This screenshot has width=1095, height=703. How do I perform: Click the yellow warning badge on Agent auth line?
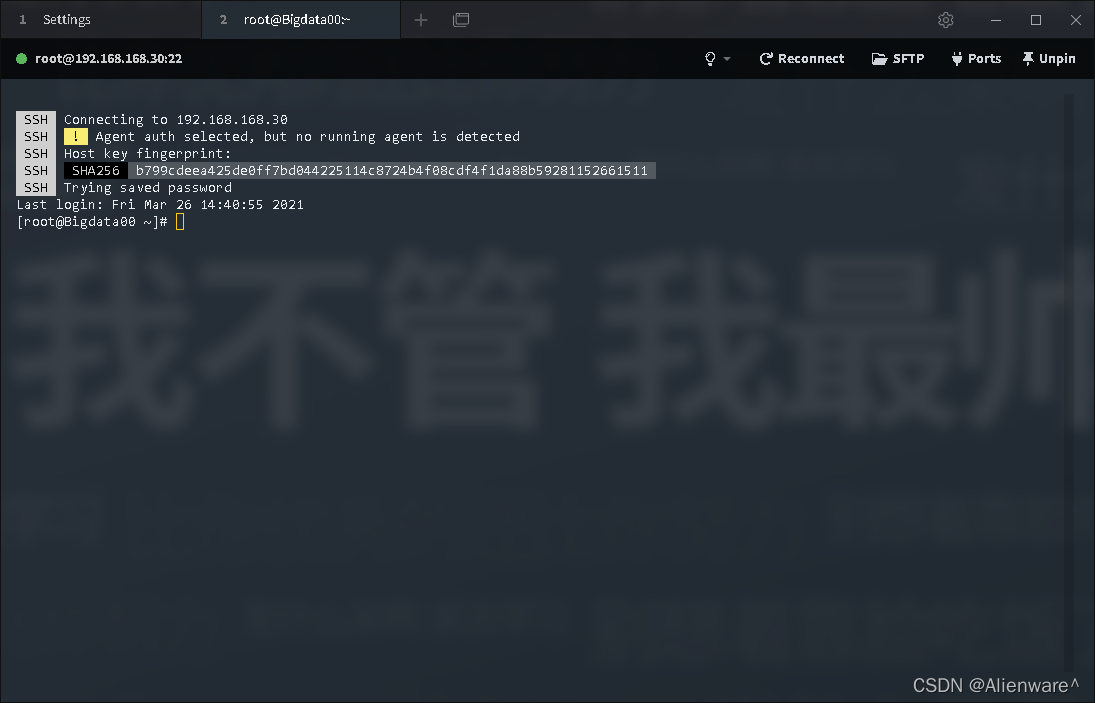click(76, 136)
